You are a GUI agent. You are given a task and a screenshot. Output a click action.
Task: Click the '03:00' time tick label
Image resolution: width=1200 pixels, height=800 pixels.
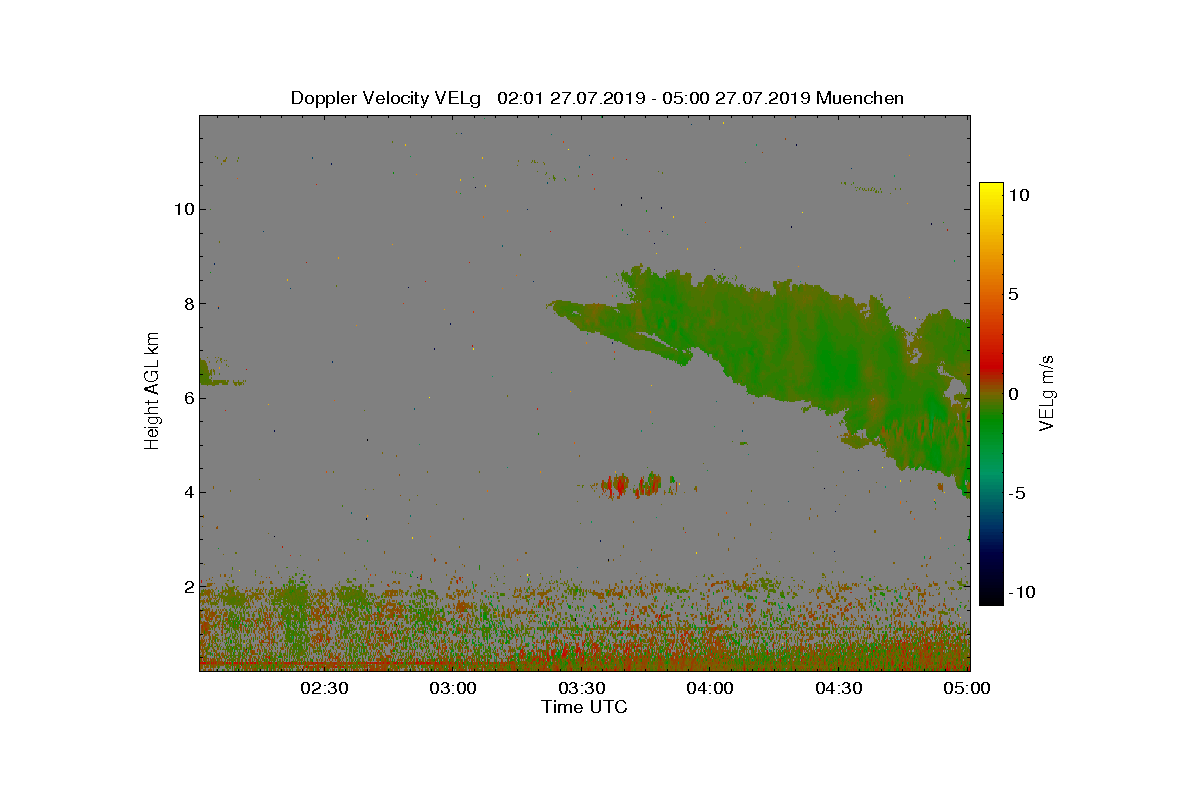click(453, 688)
